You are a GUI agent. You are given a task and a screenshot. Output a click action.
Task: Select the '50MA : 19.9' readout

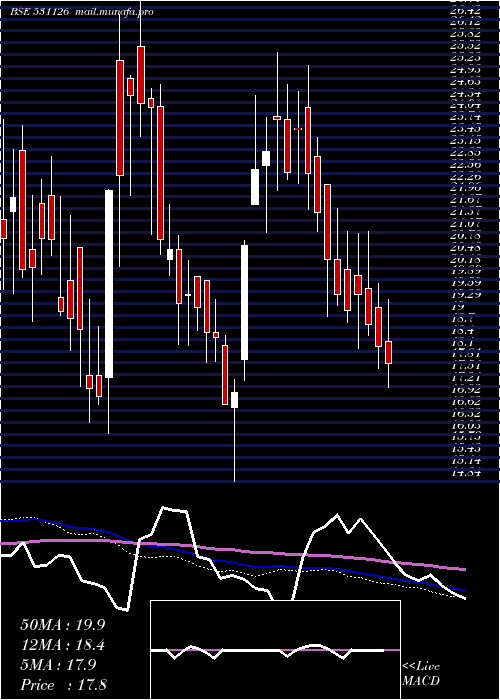[64, 624]
